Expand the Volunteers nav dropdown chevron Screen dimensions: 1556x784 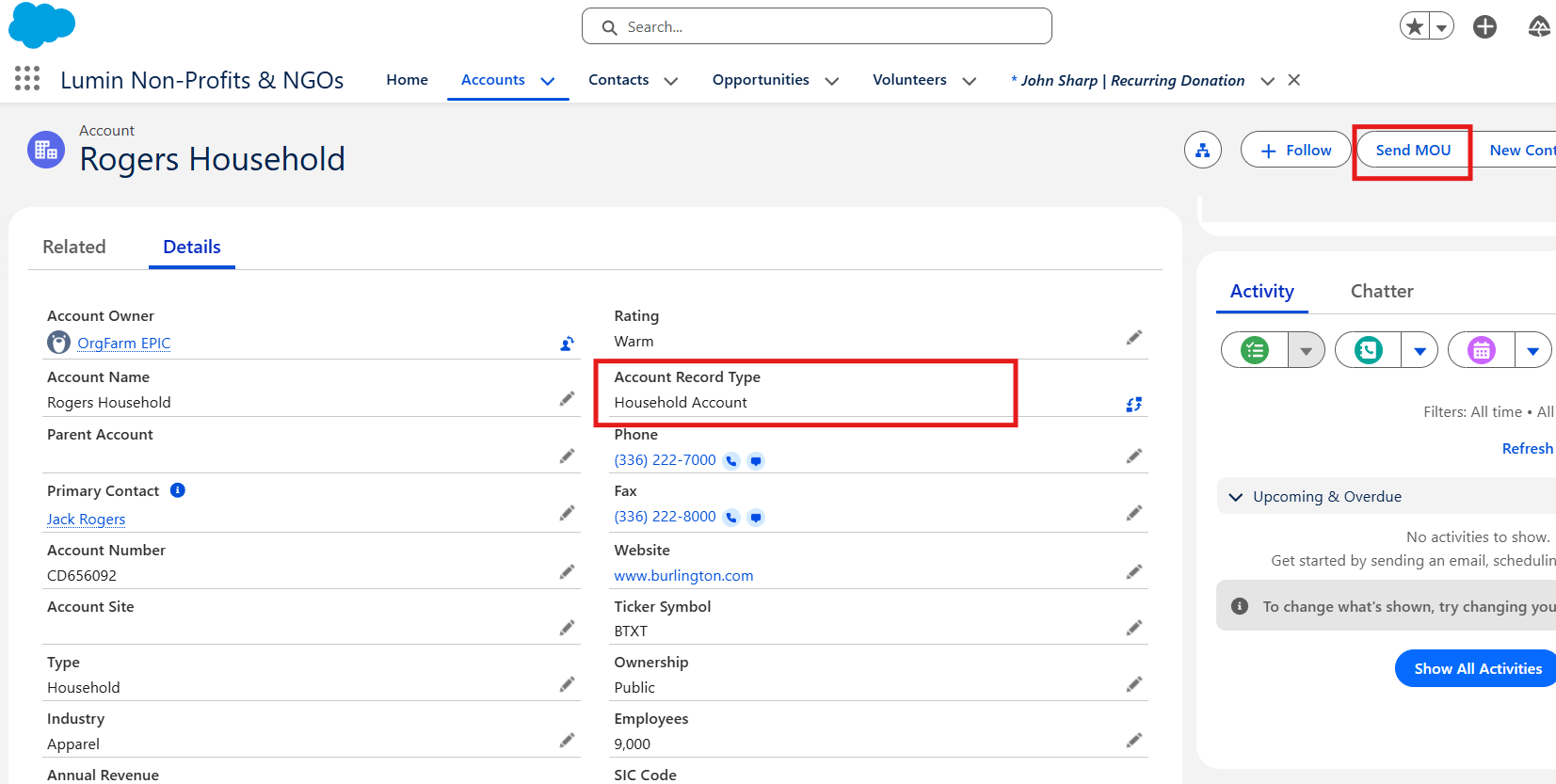click(970, 81)
